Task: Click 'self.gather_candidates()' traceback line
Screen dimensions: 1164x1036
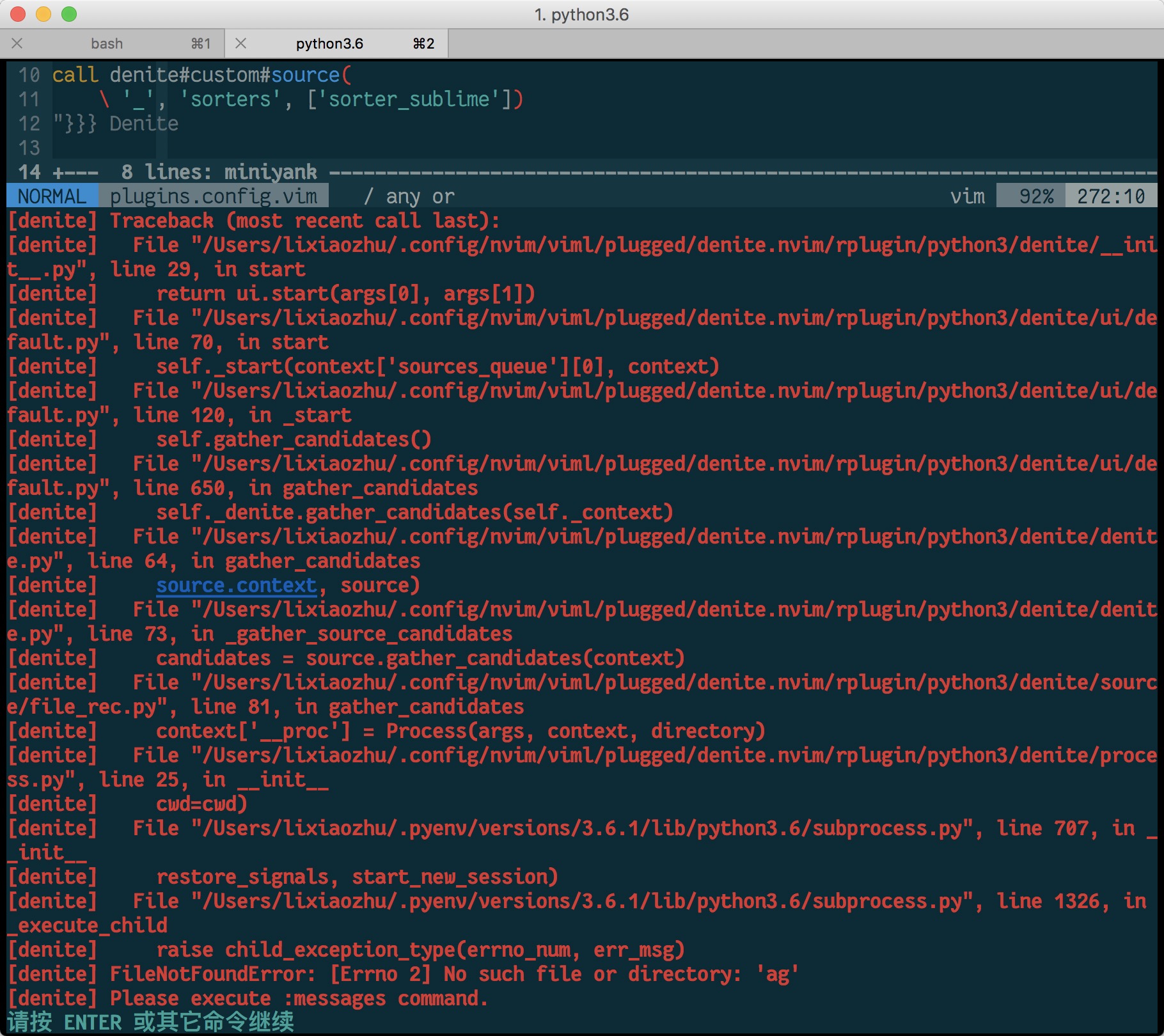Action: point(294,440)
